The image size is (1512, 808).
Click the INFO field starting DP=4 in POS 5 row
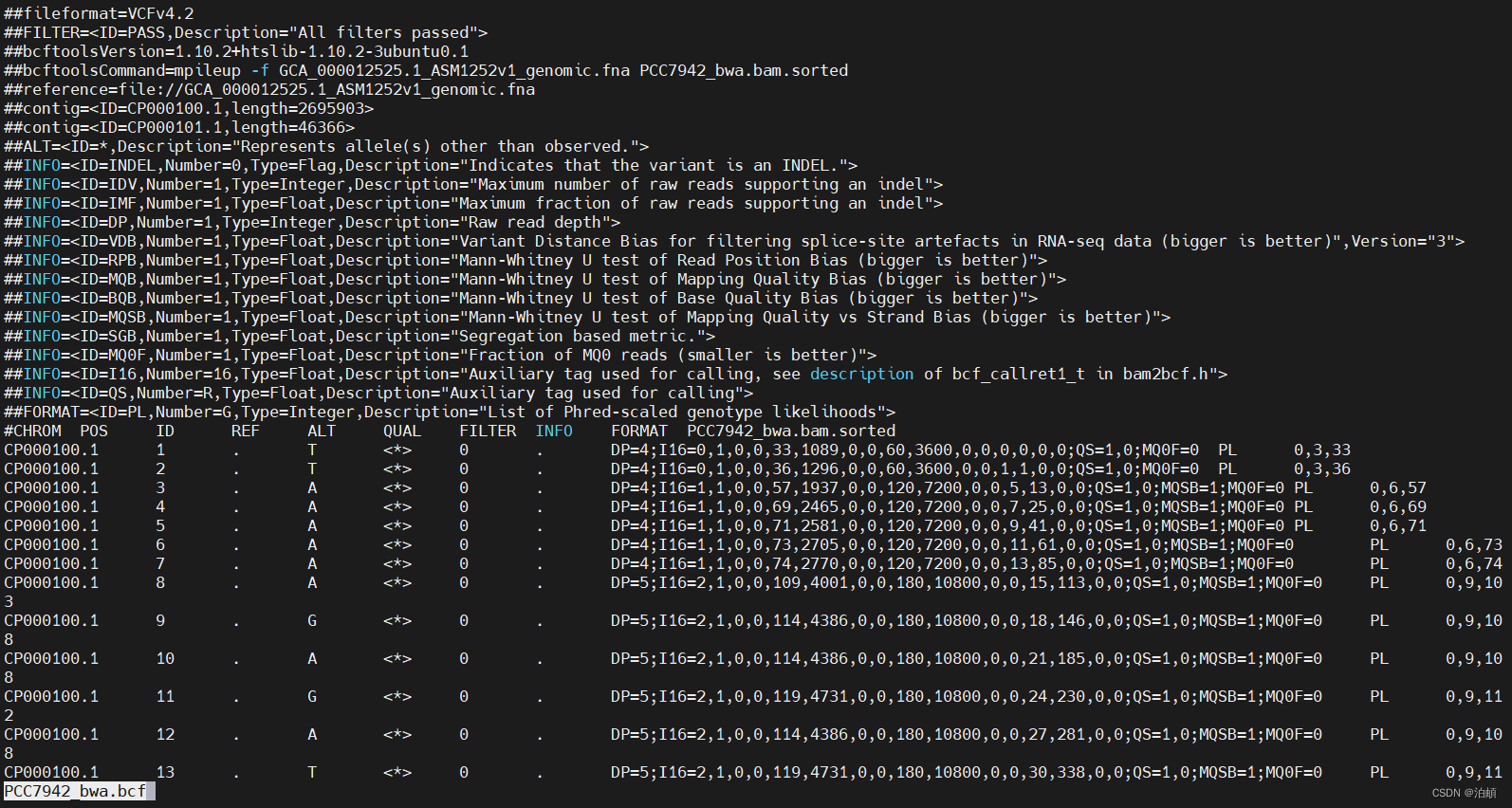pos(948,525)
